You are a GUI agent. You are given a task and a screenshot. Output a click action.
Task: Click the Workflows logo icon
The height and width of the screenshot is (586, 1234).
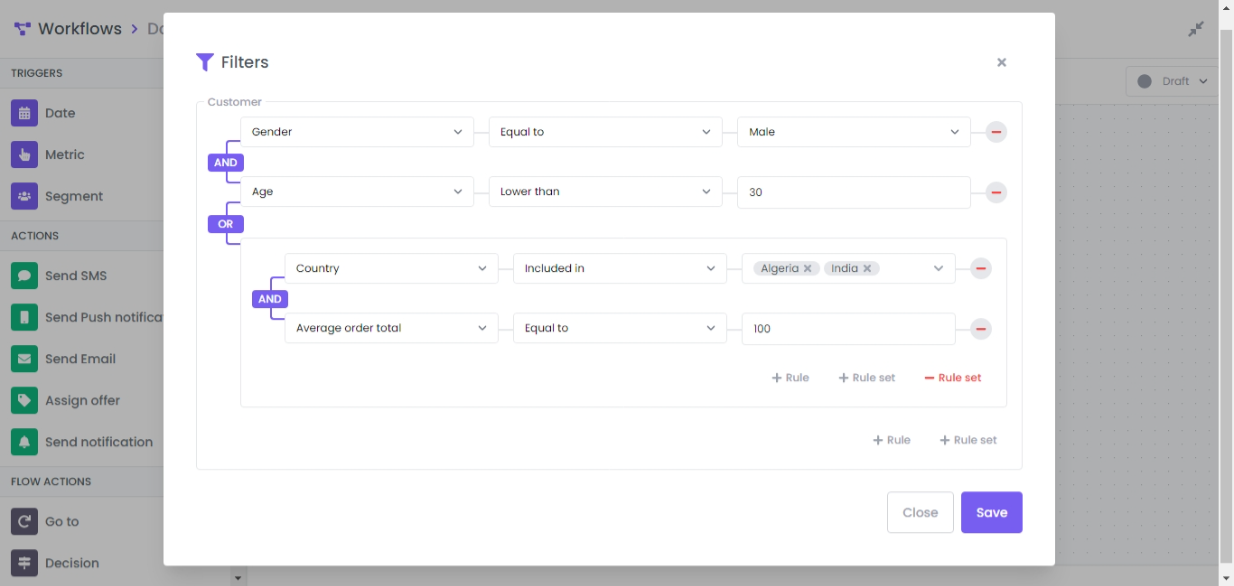[22, 29]
